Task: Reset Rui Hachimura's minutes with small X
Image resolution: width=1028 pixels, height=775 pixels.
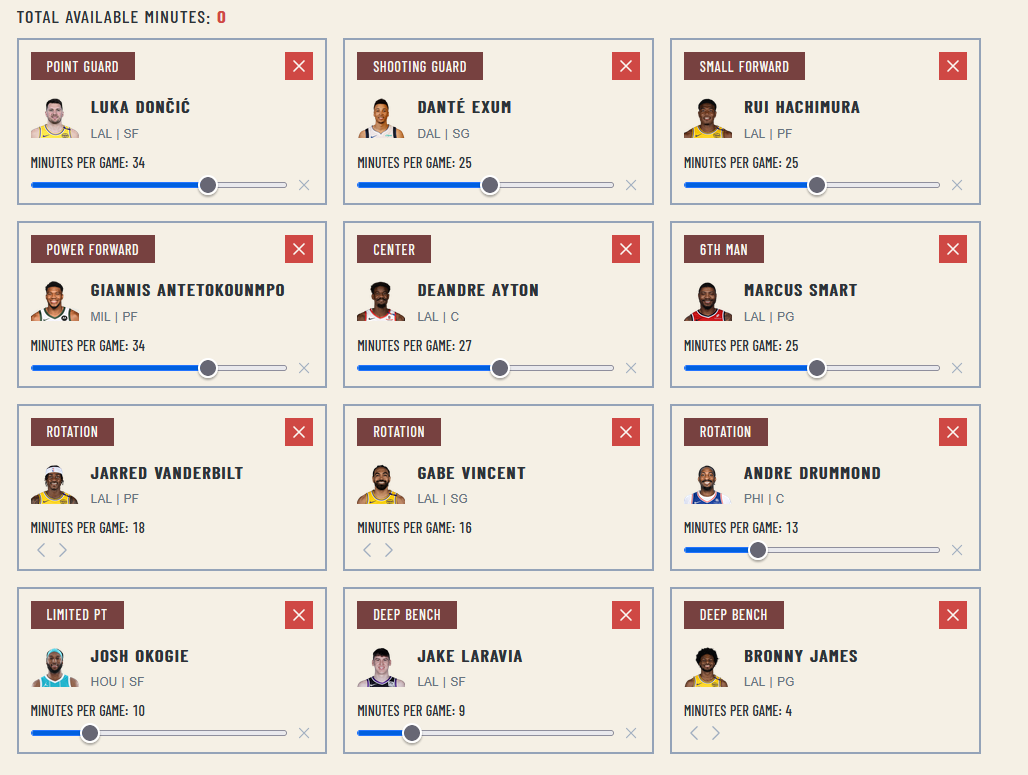Action: pyautogui.click(x=957, y=185)
